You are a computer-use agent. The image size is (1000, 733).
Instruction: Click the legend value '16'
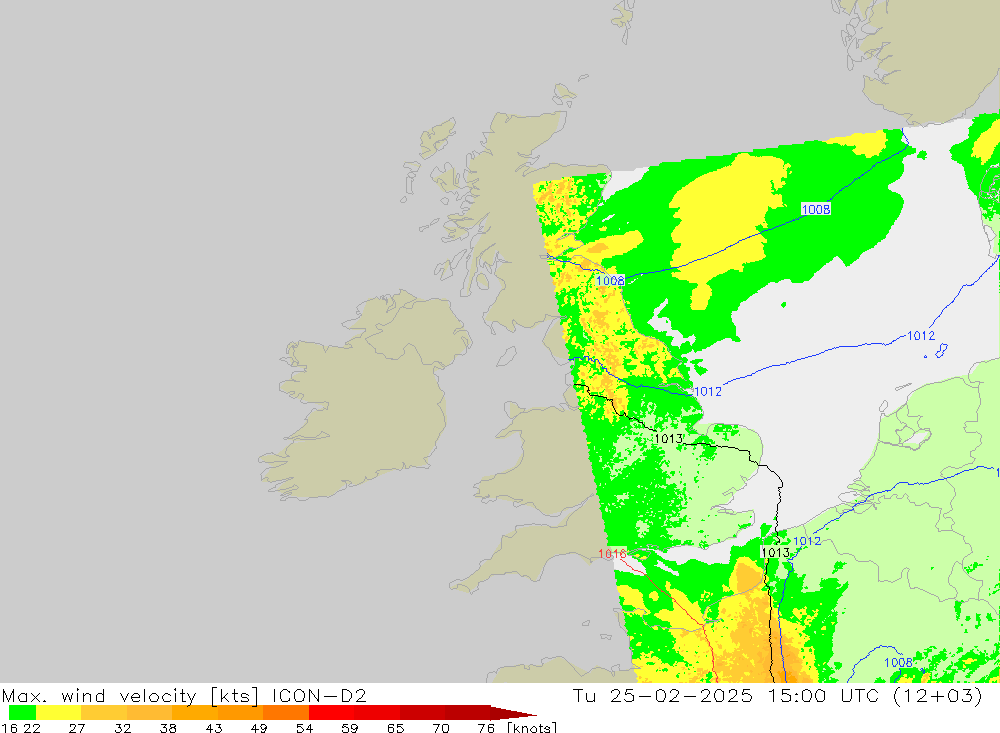pyautogui.click(x=9, y=728)
